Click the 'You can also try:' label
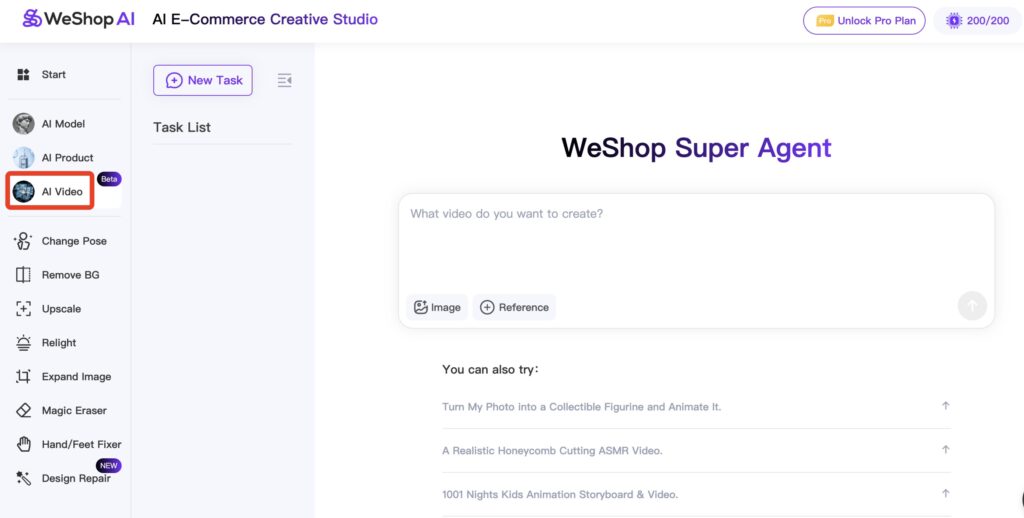1024x518 pixels. [490, 370]
